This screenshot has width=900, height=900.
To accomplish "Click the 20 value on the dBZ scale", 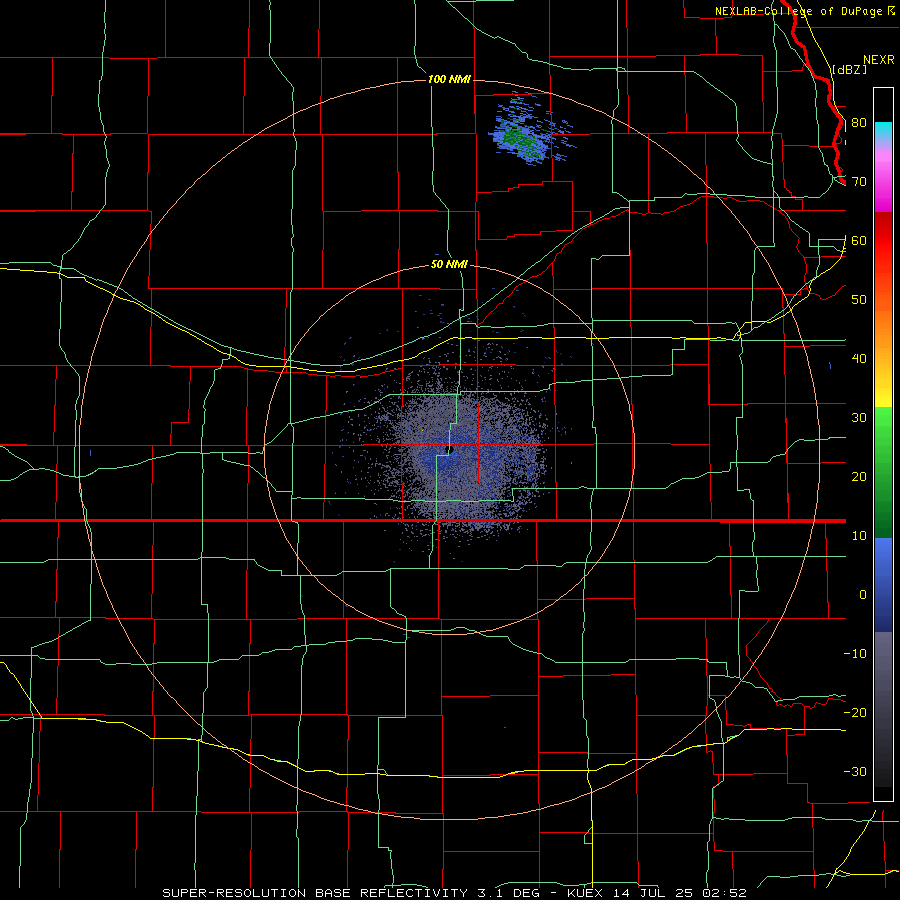I will point(859,477).
